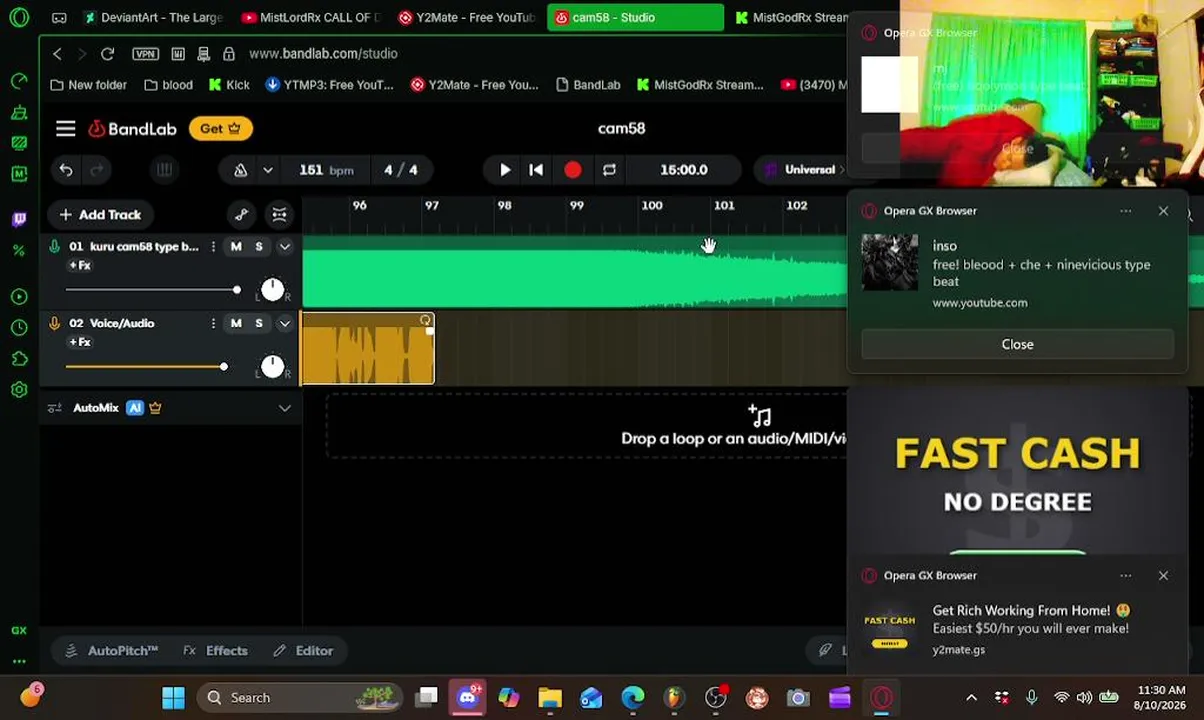Switch to the Y2Mate browser tab
This screenshot has width=1204, height=720.
coord(466,17)
